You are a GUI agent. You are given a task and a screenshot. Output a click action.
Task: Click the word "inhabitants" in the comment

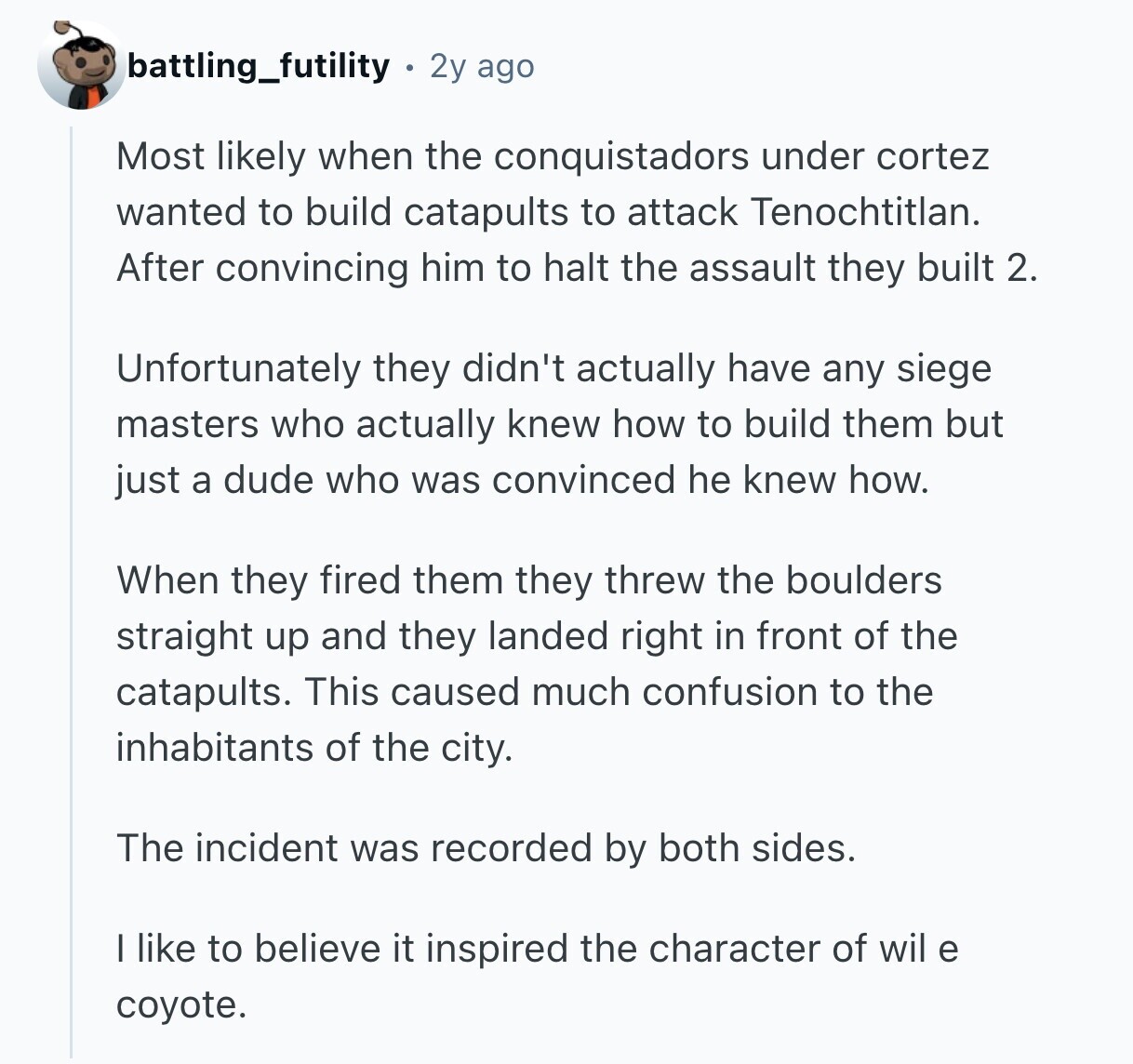coord(214,748)
